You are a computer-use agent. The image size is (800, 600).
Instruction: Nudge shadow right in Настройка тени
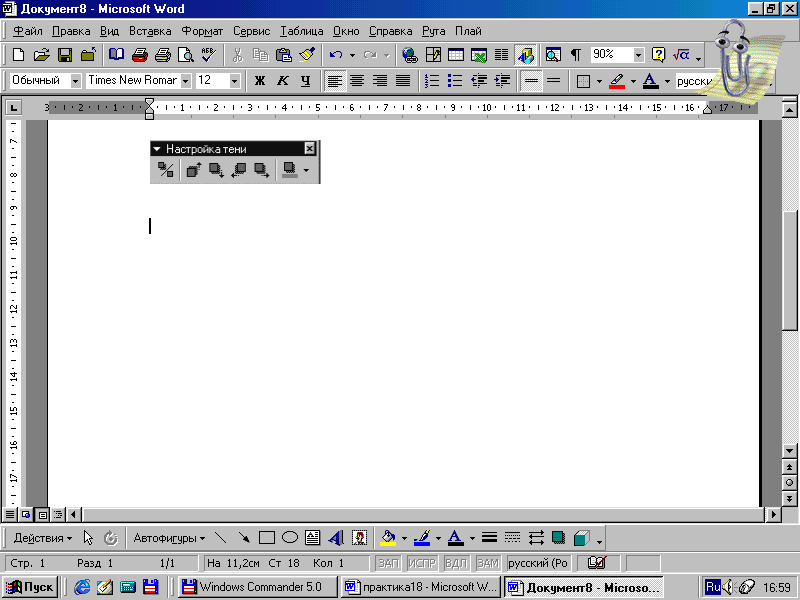click(262, 170)
